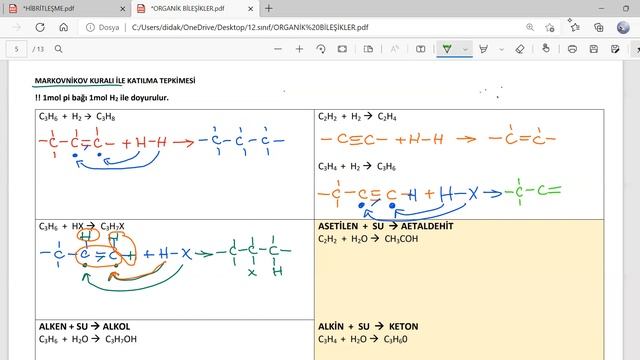Click the Save as icon

pos(615,49)
